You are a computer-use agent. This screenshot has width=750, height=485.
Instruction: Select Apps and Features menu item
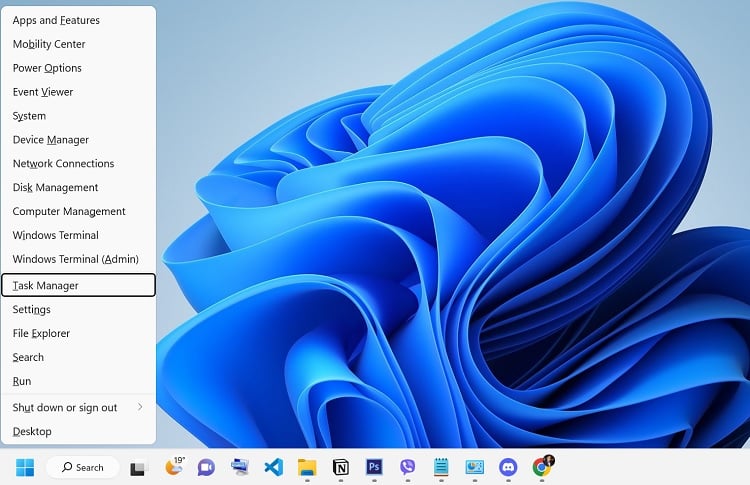[x=56, y=20]
